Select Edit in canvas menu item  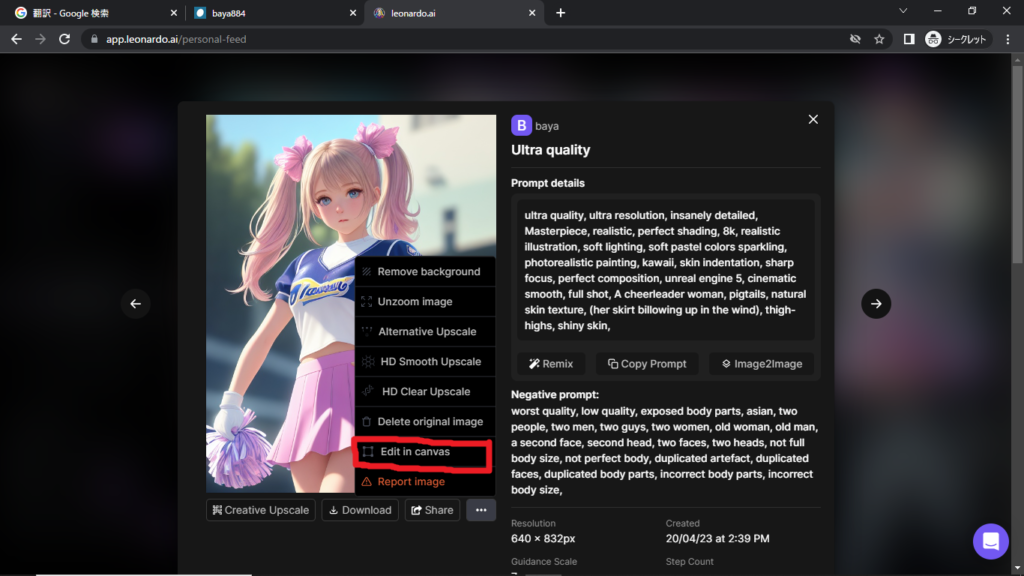point(415,452)
